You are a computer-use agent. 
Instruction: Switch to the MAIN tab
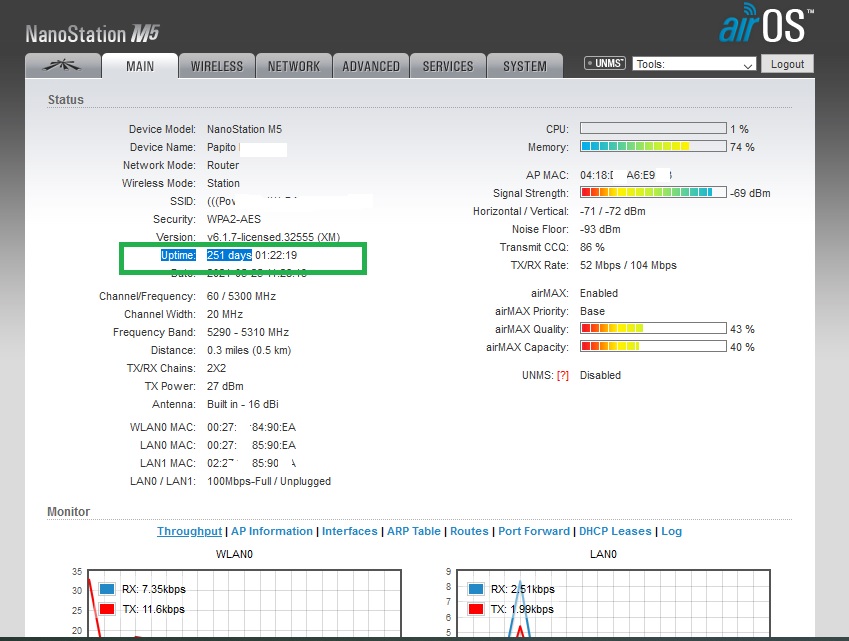point(140,66)
